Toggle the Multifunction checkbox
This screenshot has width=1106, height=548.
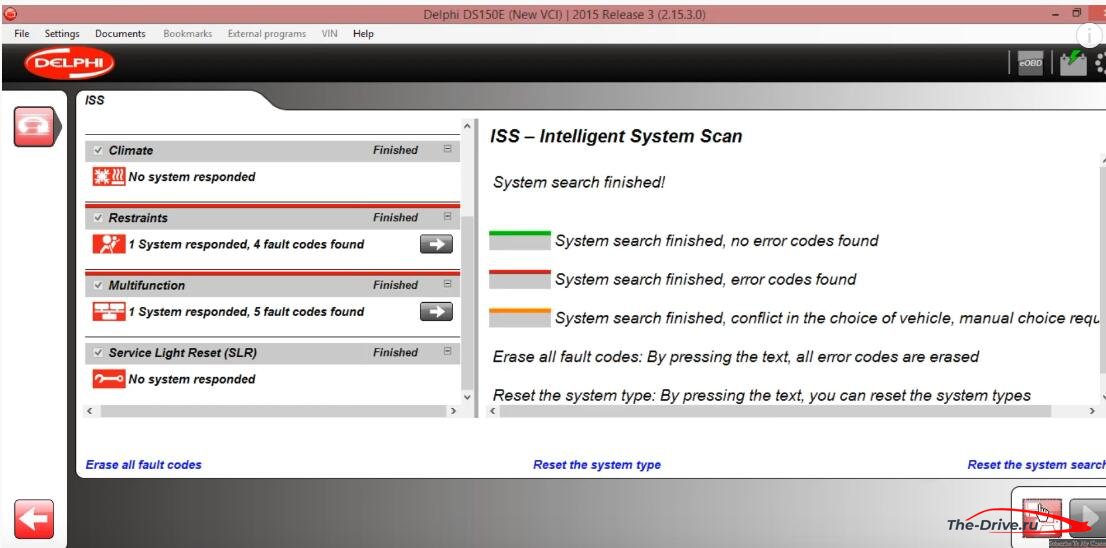click(x=98, y=286)
